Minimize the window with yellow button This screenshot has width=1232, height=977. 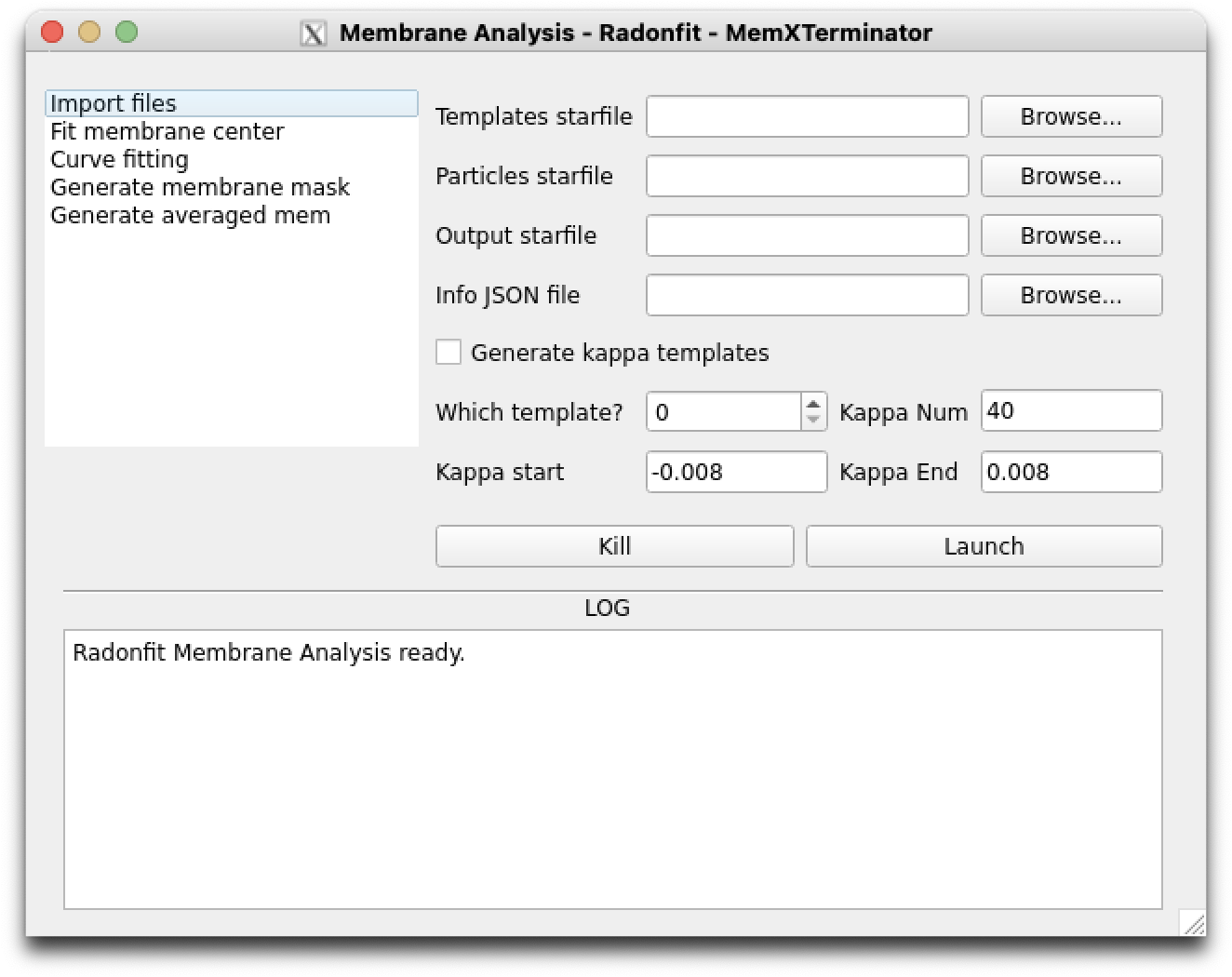[x=89, y=33]
